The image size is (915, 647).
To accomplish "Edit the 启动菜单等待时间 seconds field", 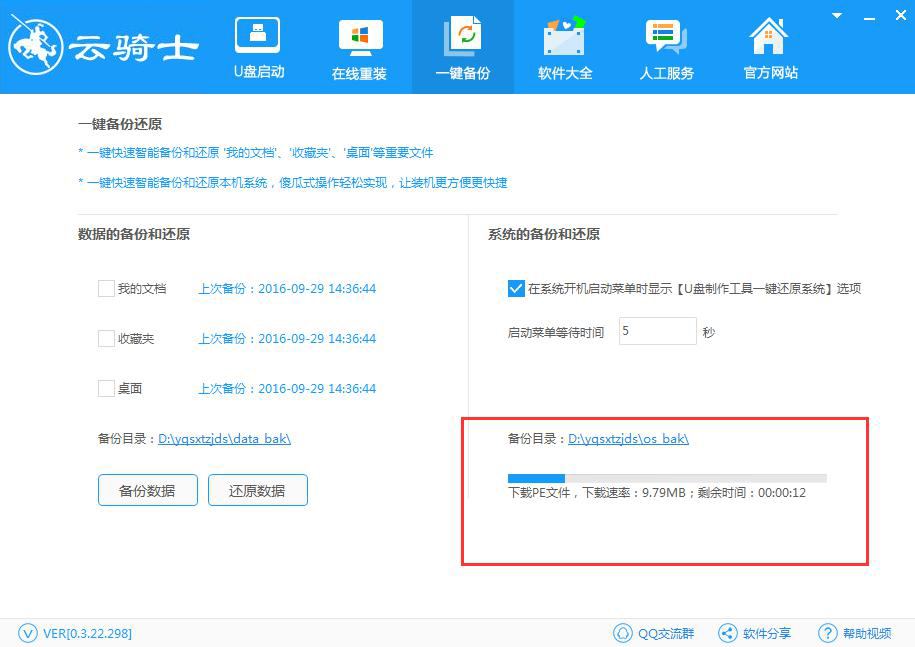I will pos(657,330).
